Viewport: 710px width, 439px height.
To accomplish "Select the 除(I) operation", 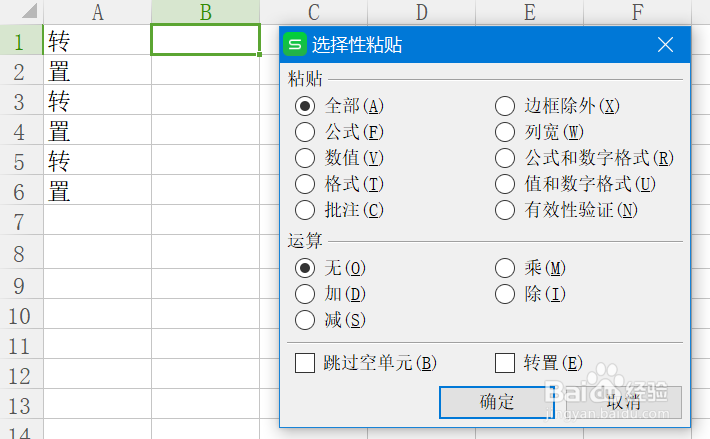I will click(505, 294).
